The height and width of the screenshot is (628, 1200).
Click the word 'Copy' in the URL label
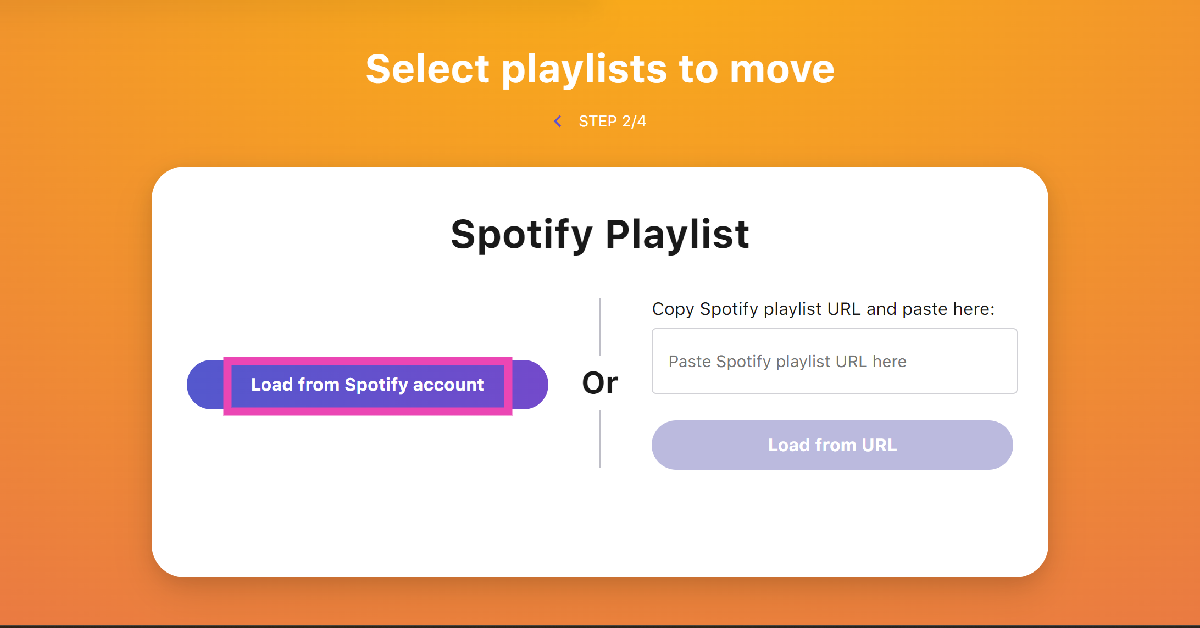pyautogui.click(x=674, y=309)
